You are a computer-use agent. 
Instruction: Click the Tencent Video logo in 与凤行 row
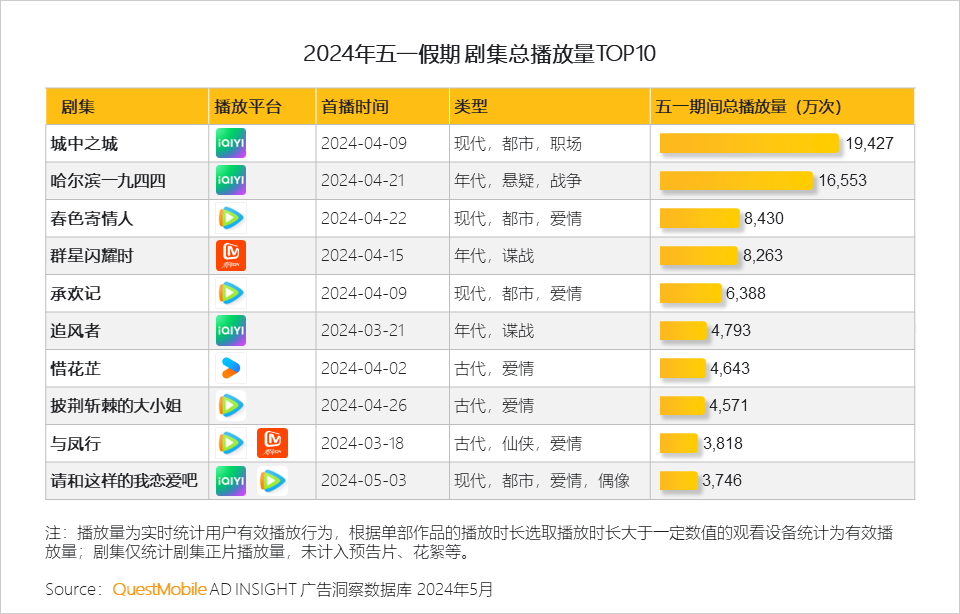tap(231, 443)
